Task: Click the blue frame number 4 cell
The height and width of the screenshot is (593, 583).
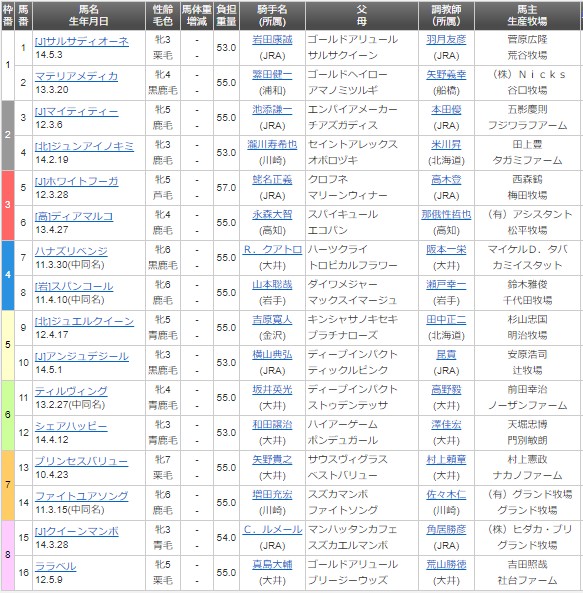Action: coord(8,275)
